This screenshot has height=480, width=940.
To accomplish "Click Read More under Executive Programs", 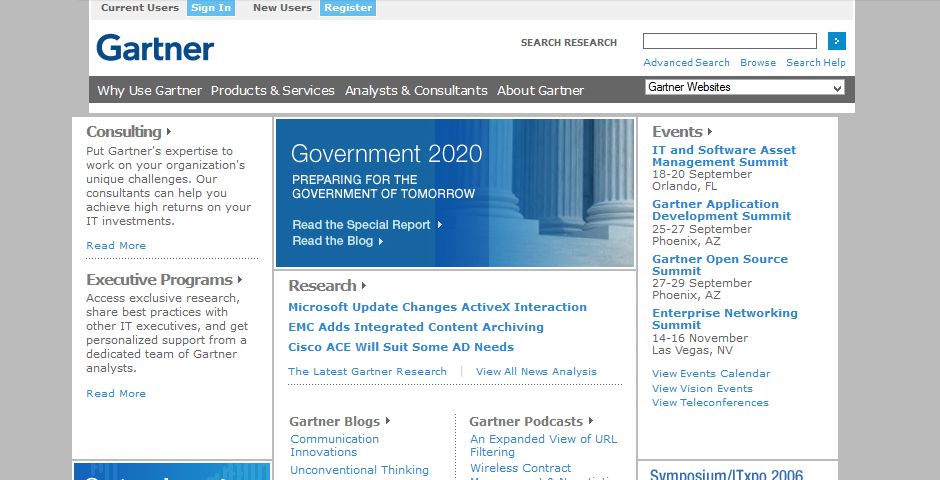I will point(116,394).
